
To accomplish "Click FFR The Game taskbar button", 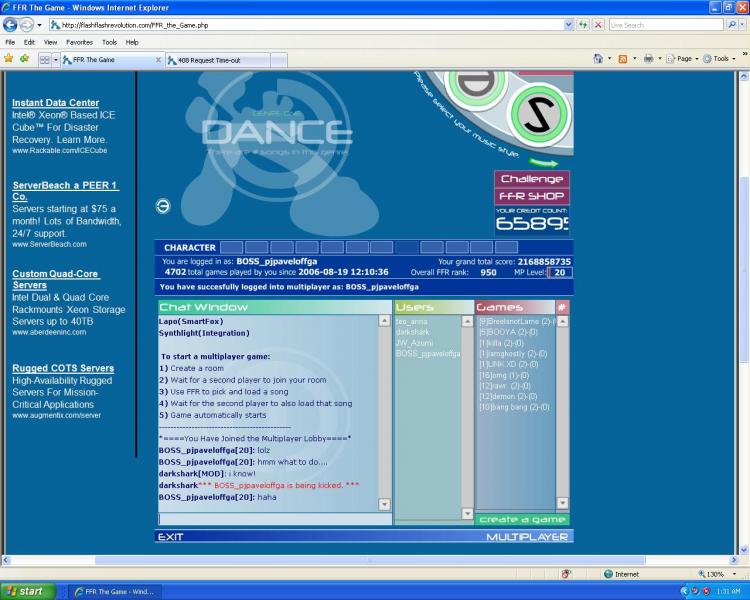I will tap(115, 592).
